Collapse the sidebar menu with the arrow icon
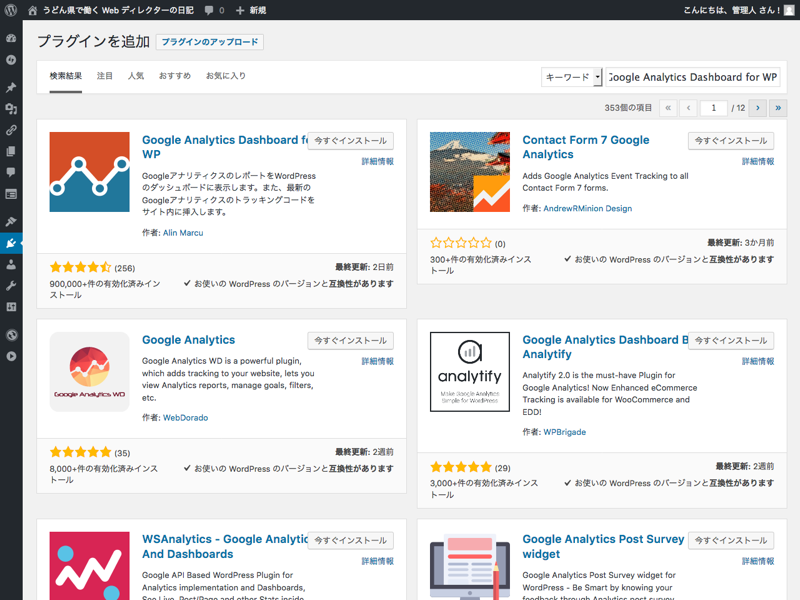This screenshot has width=800, height=600. (11, 356)
